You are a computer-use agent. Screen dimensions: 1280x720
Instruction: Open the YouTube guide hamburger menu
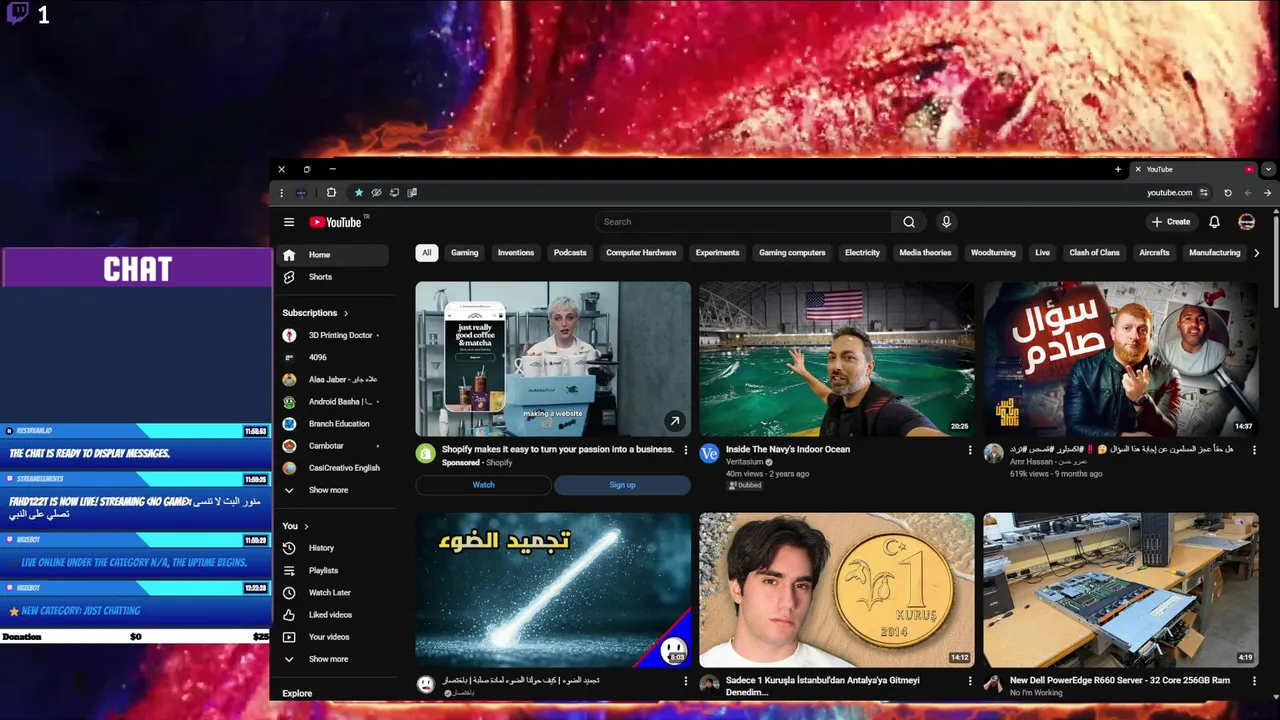coord(289,222)
